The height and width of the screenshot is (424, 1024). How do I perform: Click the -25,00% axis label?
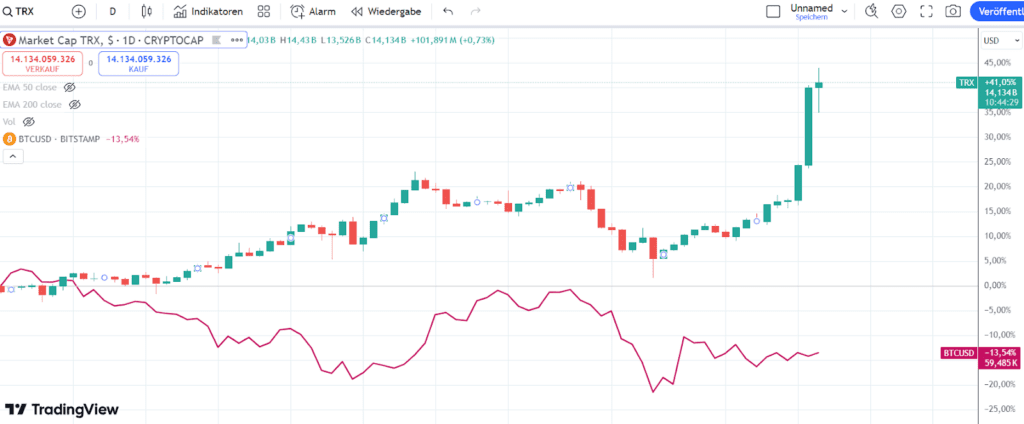pos(998,409)
